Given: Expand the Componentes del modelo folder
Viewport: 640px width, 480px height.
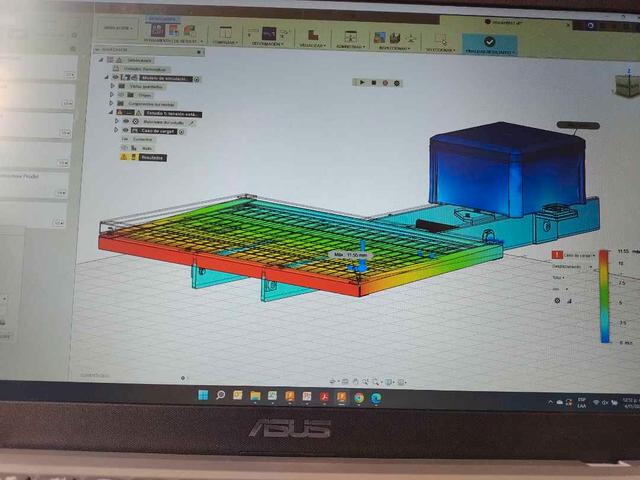Looking at the screenshot, I should [x=111, y=103].
